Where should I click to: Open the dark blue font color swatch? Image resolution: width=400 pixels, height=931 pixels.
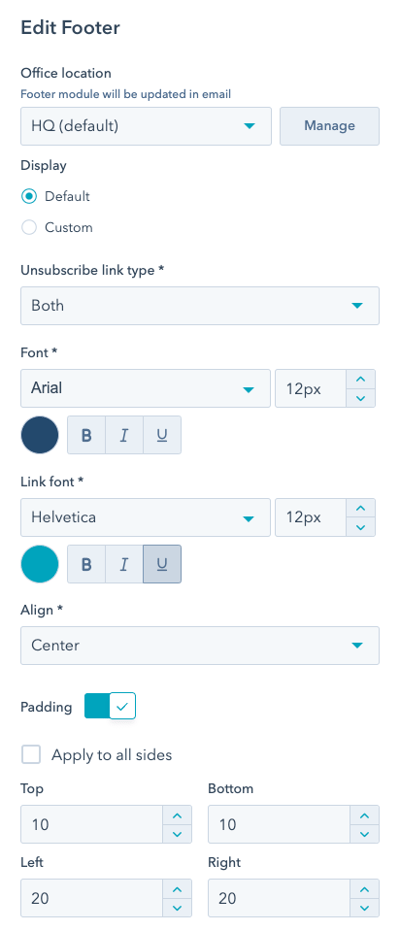[x=40, y=435]
